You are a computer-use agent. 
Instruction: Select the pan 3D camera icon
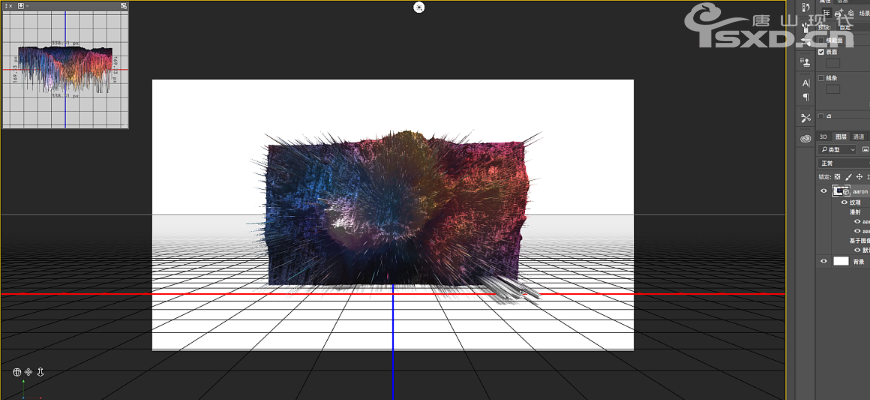[28, 372]
